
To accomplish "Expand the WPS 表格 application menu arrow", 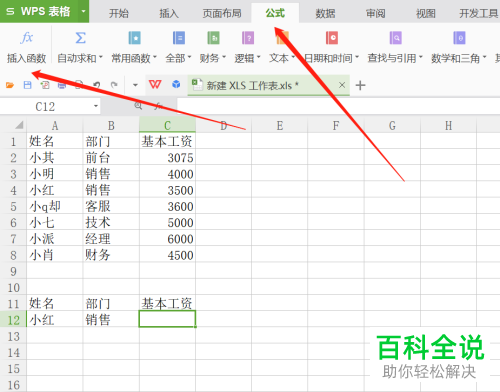I will (x=83, y=11).
